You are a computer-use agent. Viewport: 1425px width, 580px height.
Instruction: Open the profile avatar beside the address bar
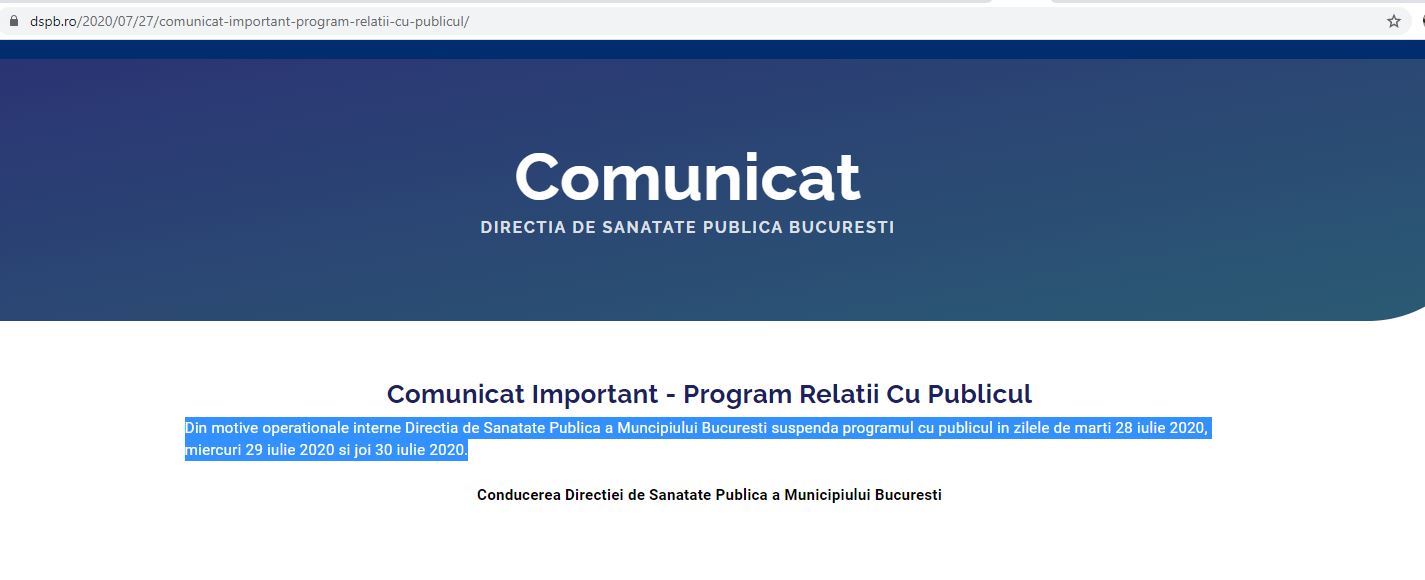click(x=1421, y=21)
